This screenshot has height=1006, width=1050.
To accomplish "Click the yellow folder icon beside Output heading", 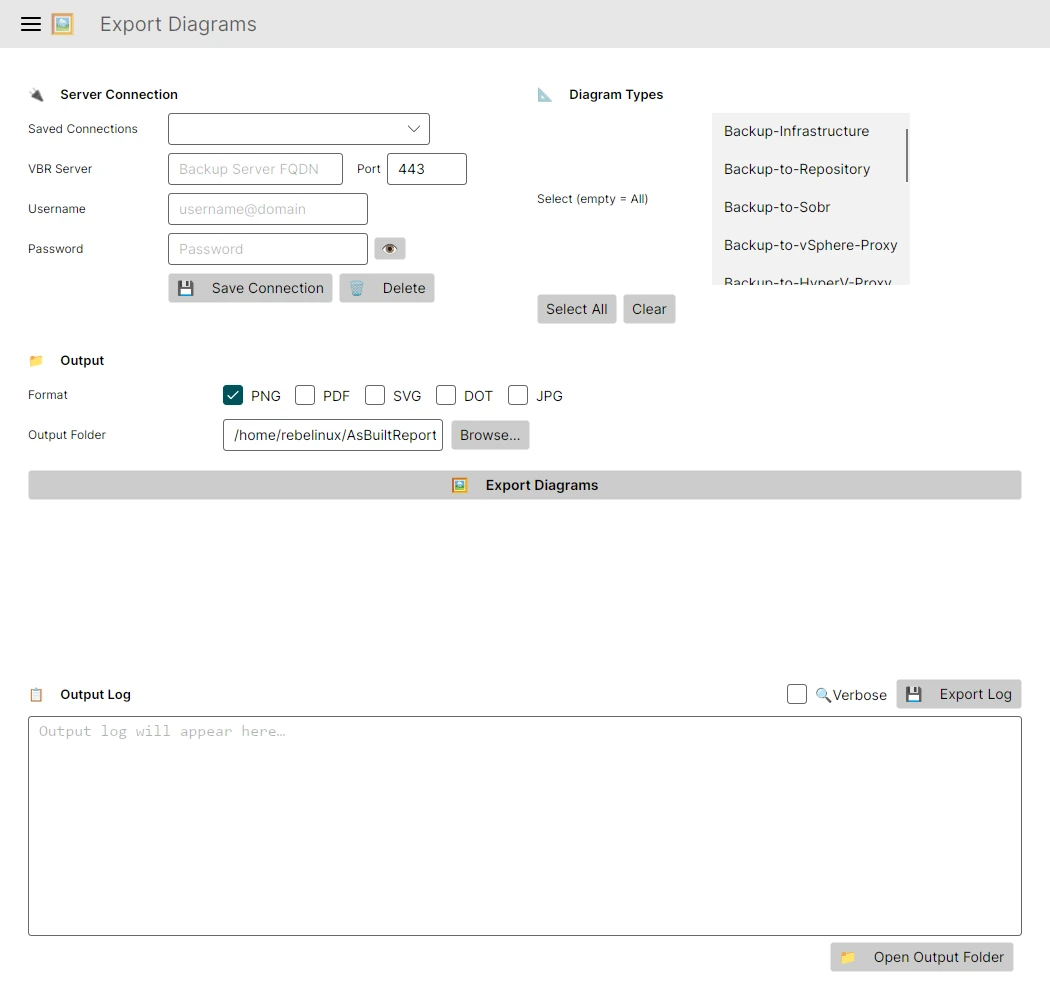I will coord(37,360).
